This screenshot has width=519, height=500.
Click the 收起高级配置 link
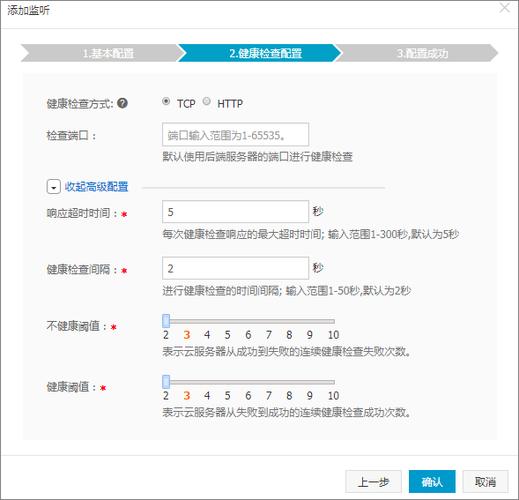tap(96, 187)
